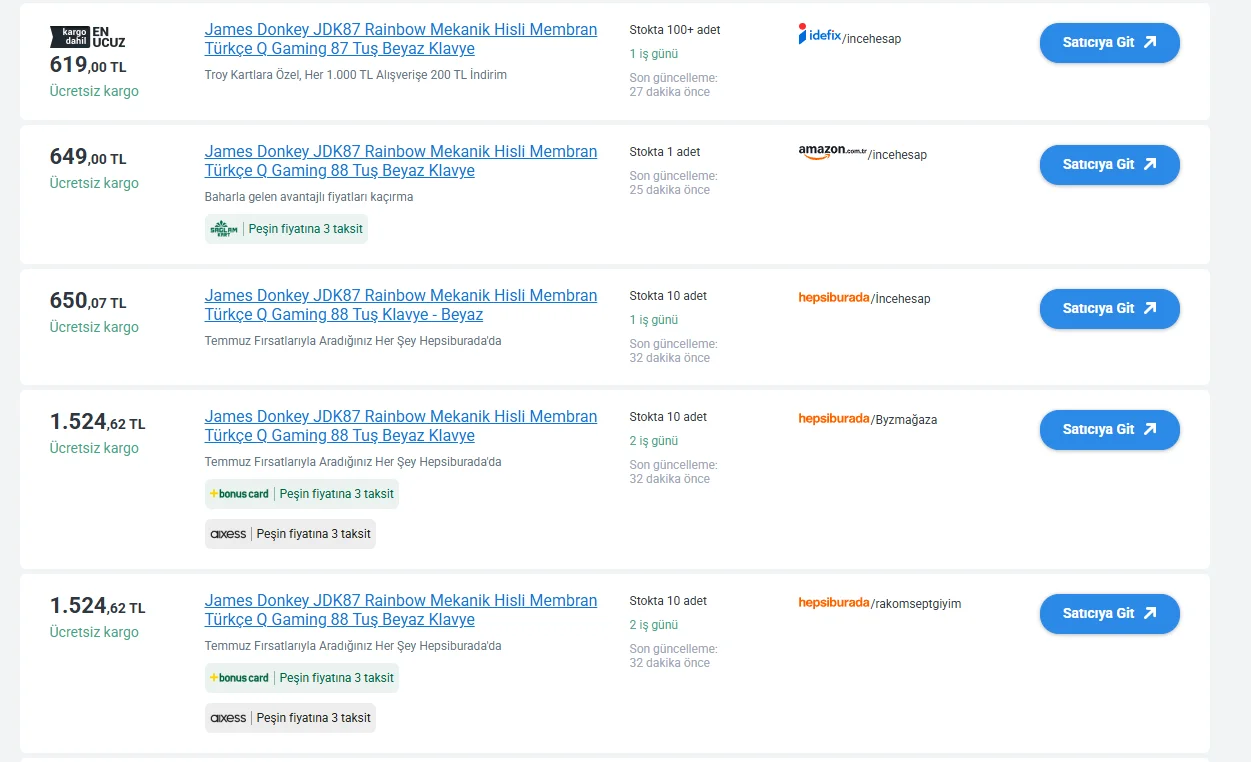This screenshot has width=1251, height=762.
Task: Click the hepsiburada logo next to İncehesap
Action: click(834, 298)
